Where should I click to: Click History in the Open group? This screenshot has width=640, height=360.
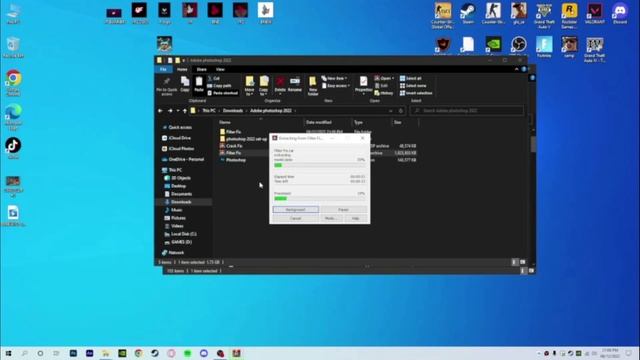click(384, 93)
